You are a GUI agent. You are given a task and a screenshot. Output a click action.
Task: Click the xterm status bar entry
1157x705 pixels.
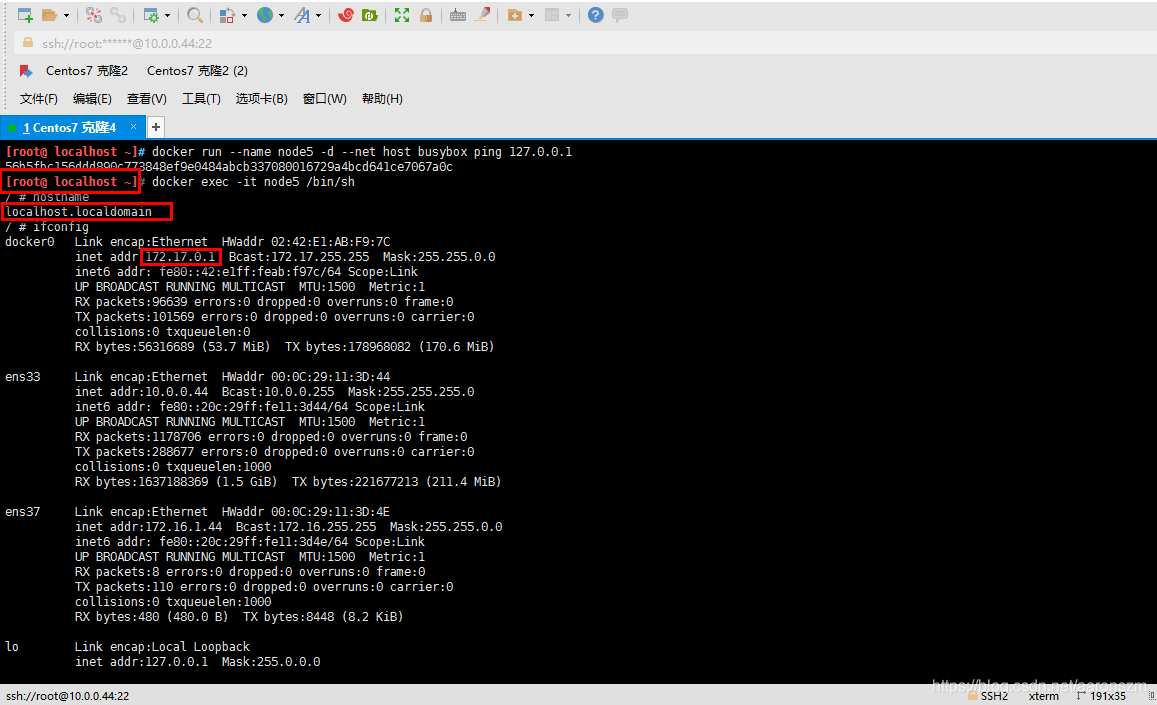[1043, 696]
